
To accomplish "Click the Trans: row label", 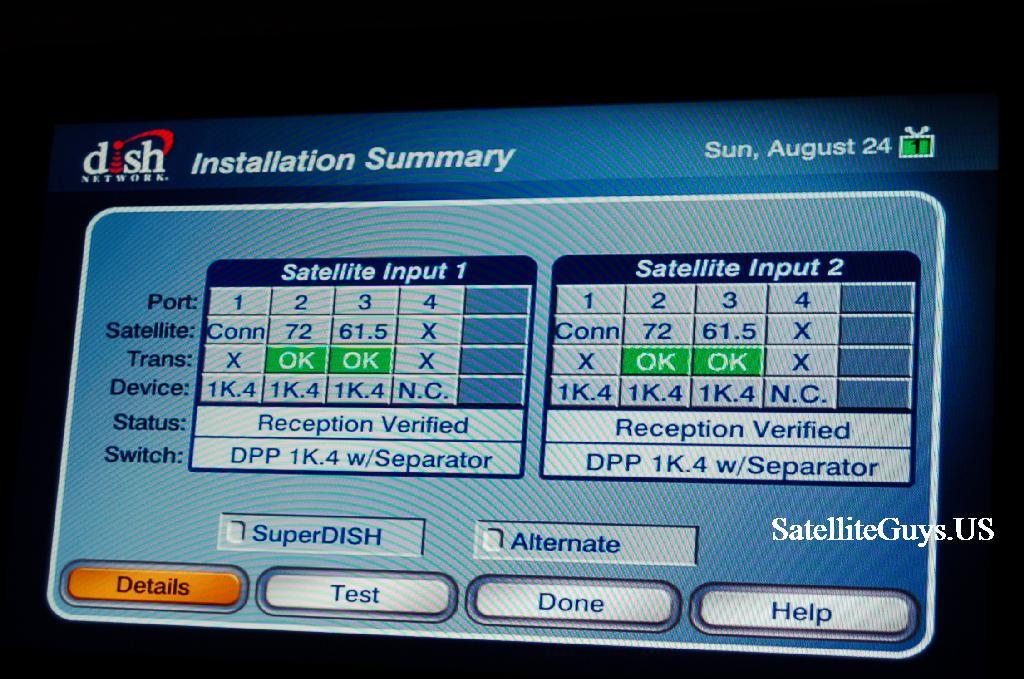I will [160, 358].
